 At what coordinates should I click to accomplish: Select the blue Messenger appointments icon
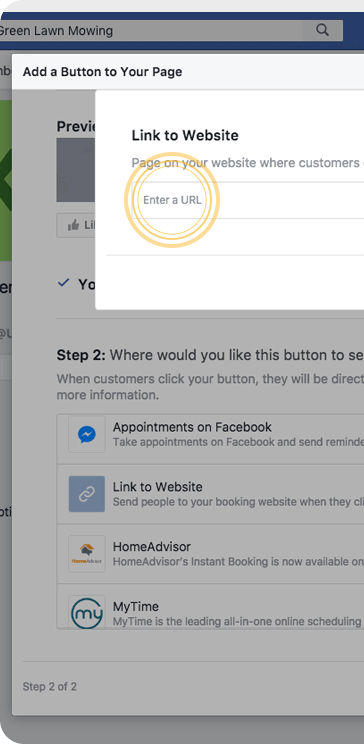click(87, 434)
